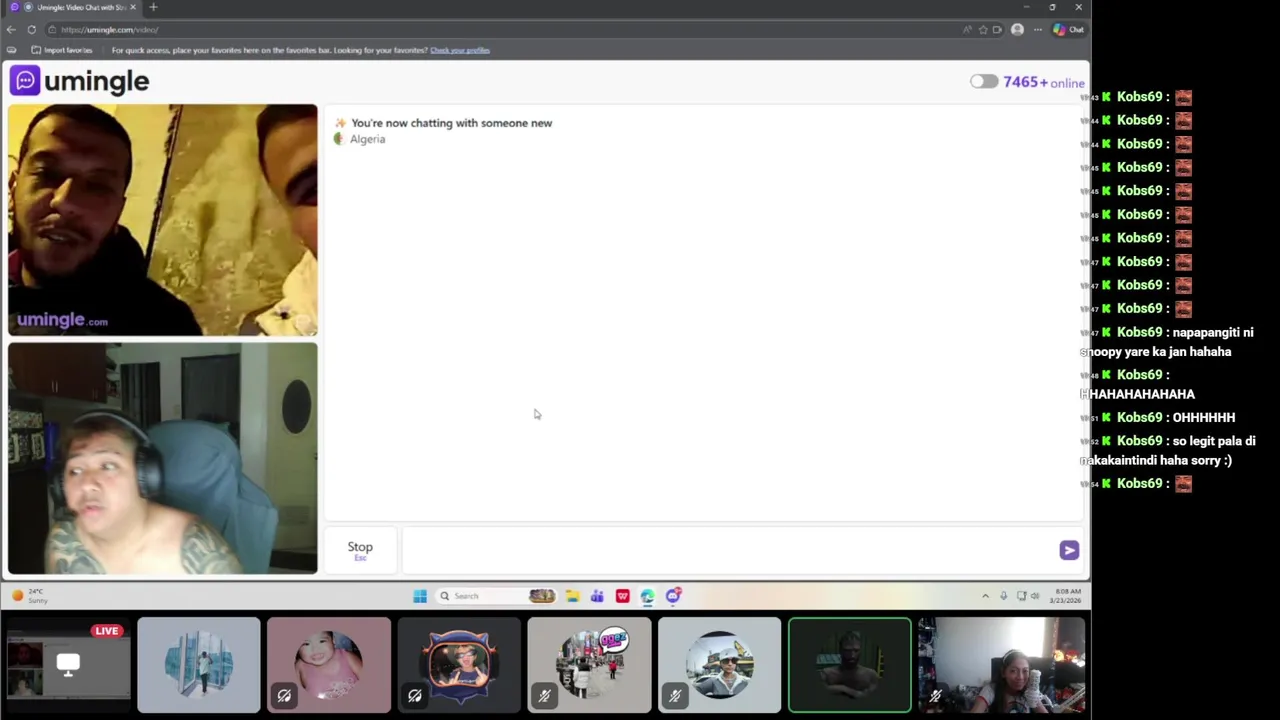Screen dimensions: 1280x720
Task: Click the umingle.com address bar
Action: pos(500,30)
